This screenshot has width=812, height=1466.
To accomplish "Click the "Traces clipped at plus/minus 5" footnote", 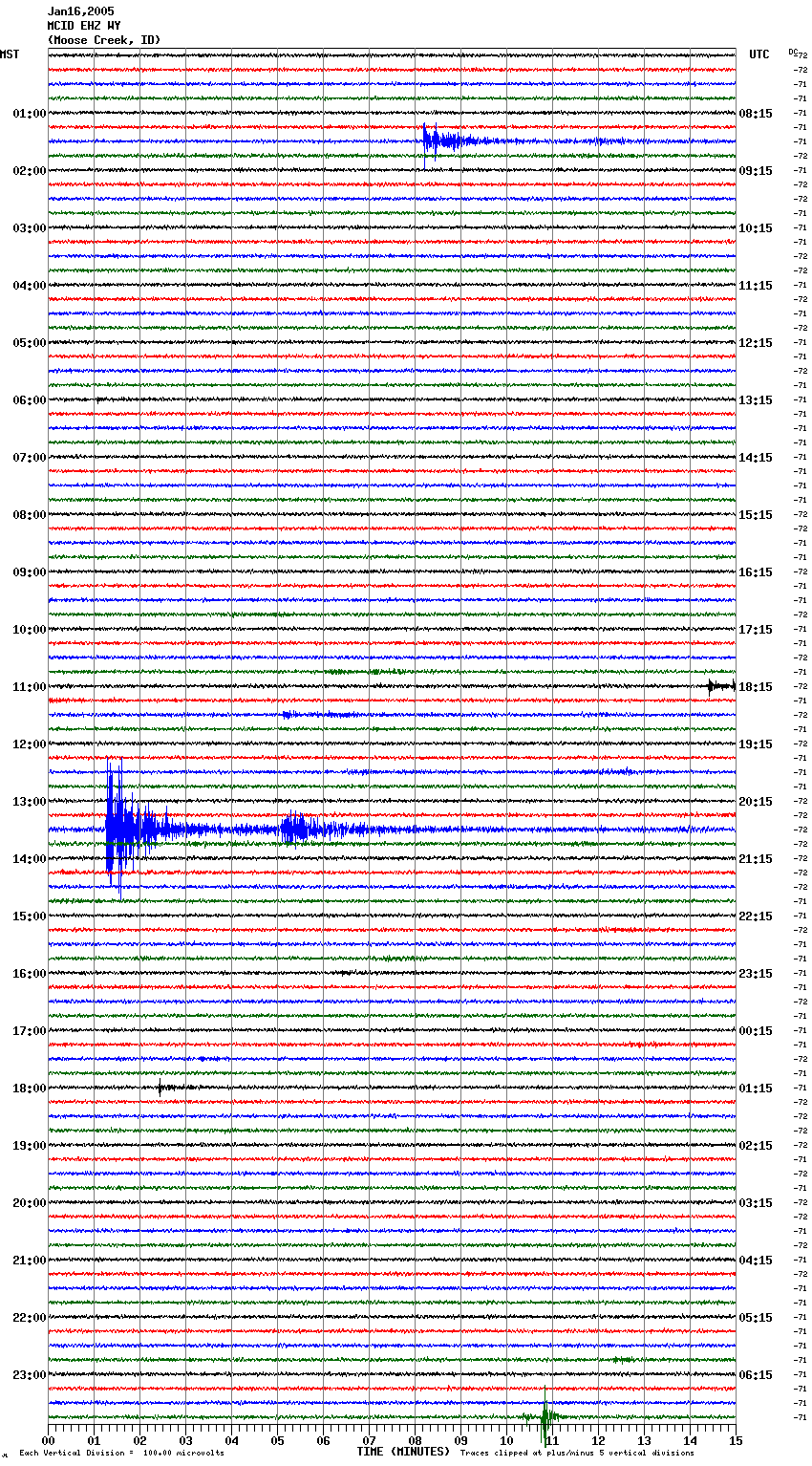I will click(577, 1454).
